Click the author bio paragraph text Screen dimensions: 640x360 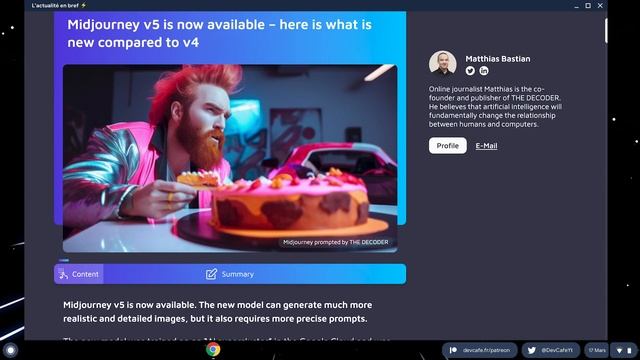pos(495,107)
